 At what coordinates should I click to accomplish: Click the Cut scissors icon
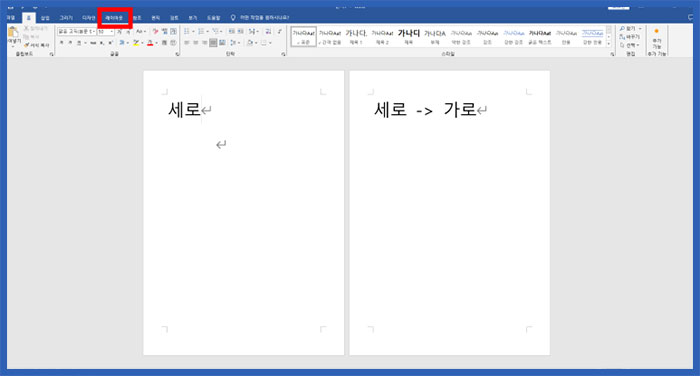[x=27, y=29]
